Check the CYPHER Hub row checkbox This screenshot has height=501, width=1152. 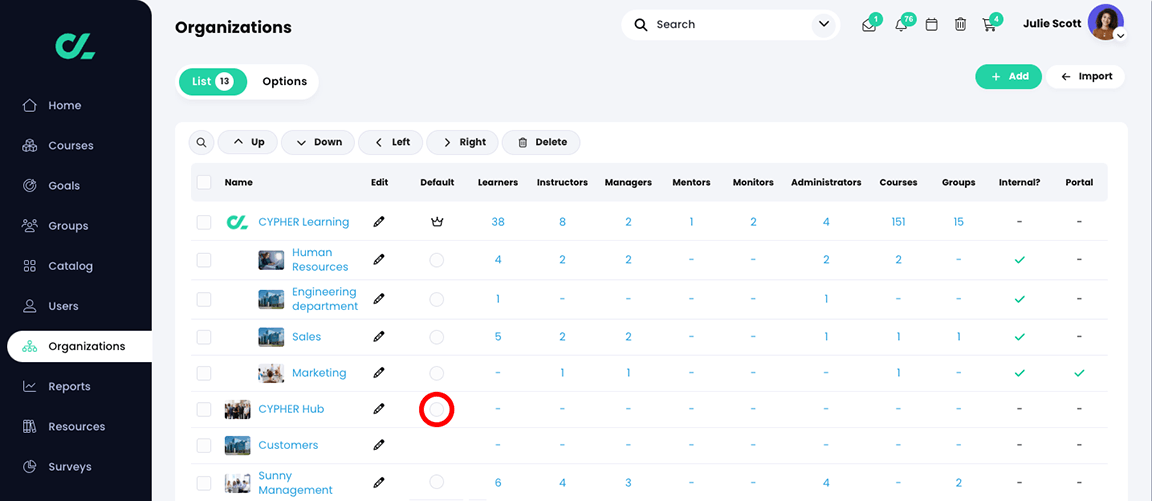(204, 409)
